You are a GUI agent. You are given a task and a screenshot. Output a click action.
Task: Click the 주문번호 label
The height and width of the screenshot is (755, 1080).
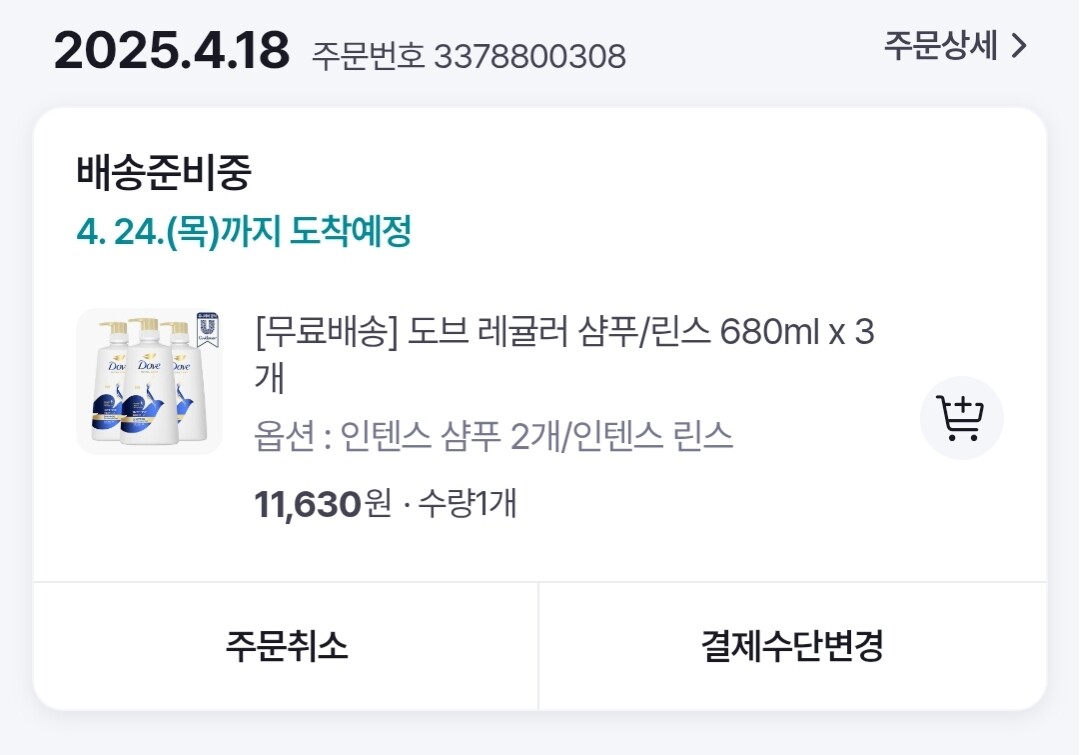(x=367, y=55)
